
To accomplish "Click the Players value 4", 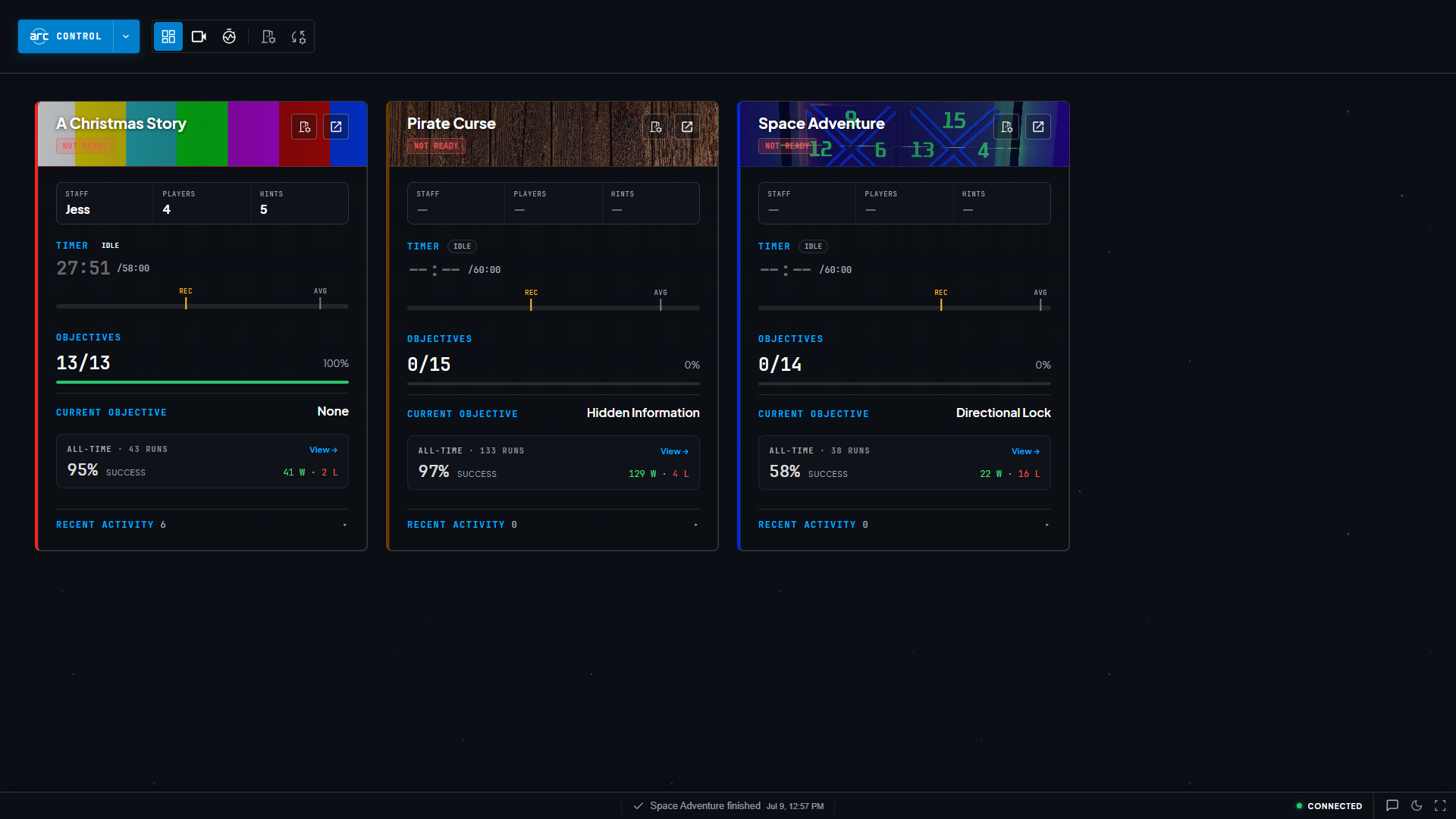I will point(167,209).
